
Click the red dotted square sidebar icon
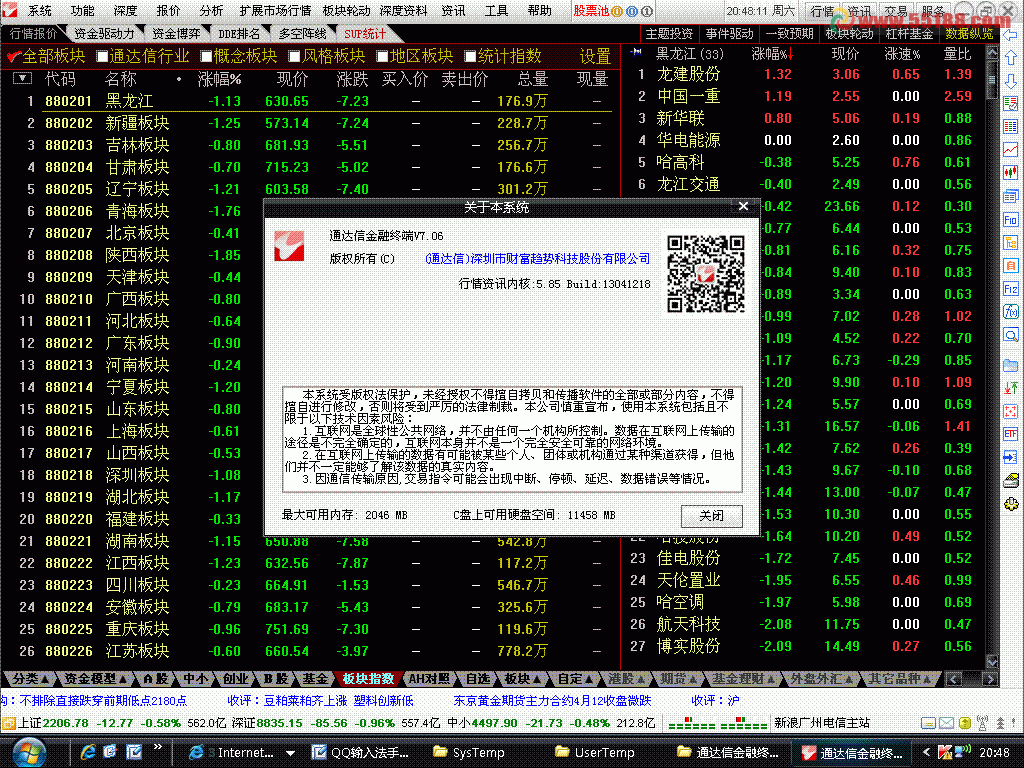1011,411
